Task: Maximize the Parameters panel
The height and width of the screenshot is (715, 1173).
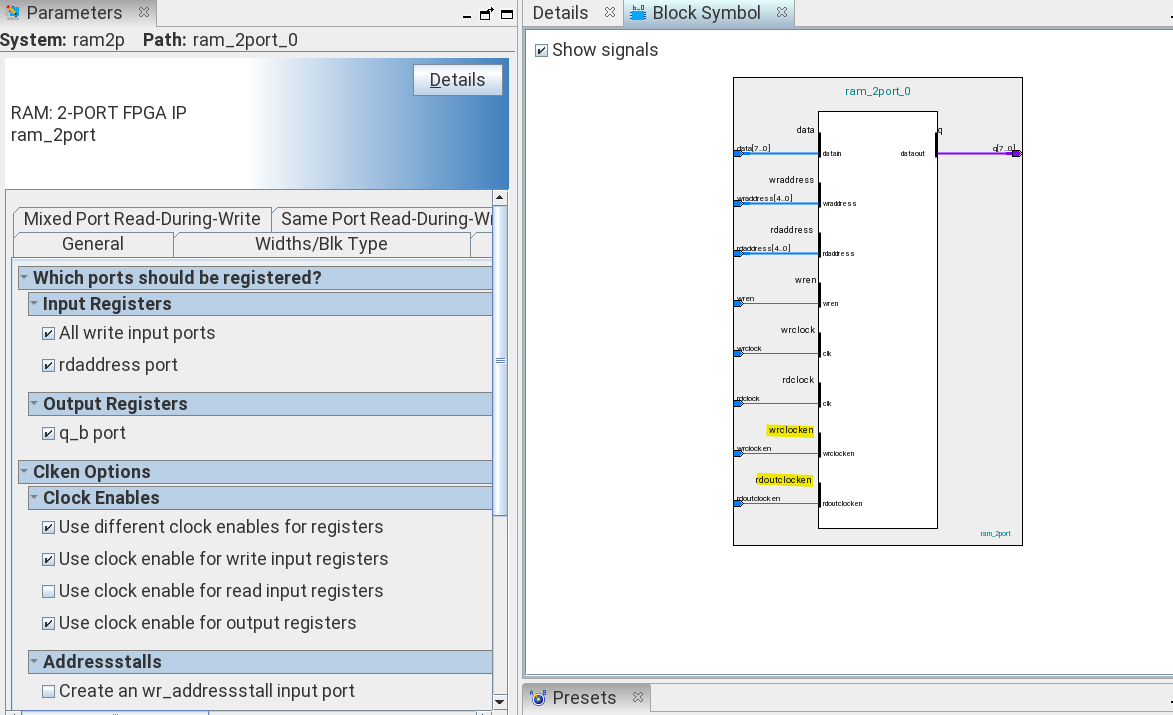Action: coord(507,14)
